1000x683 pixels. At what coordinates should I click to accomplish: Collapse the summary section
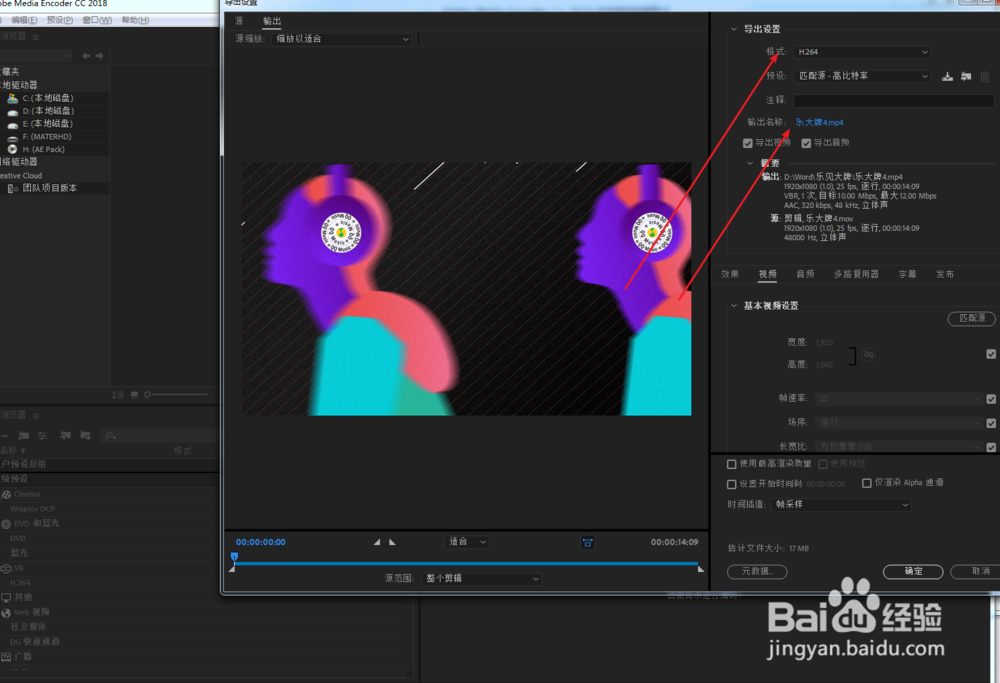(751, 163)
